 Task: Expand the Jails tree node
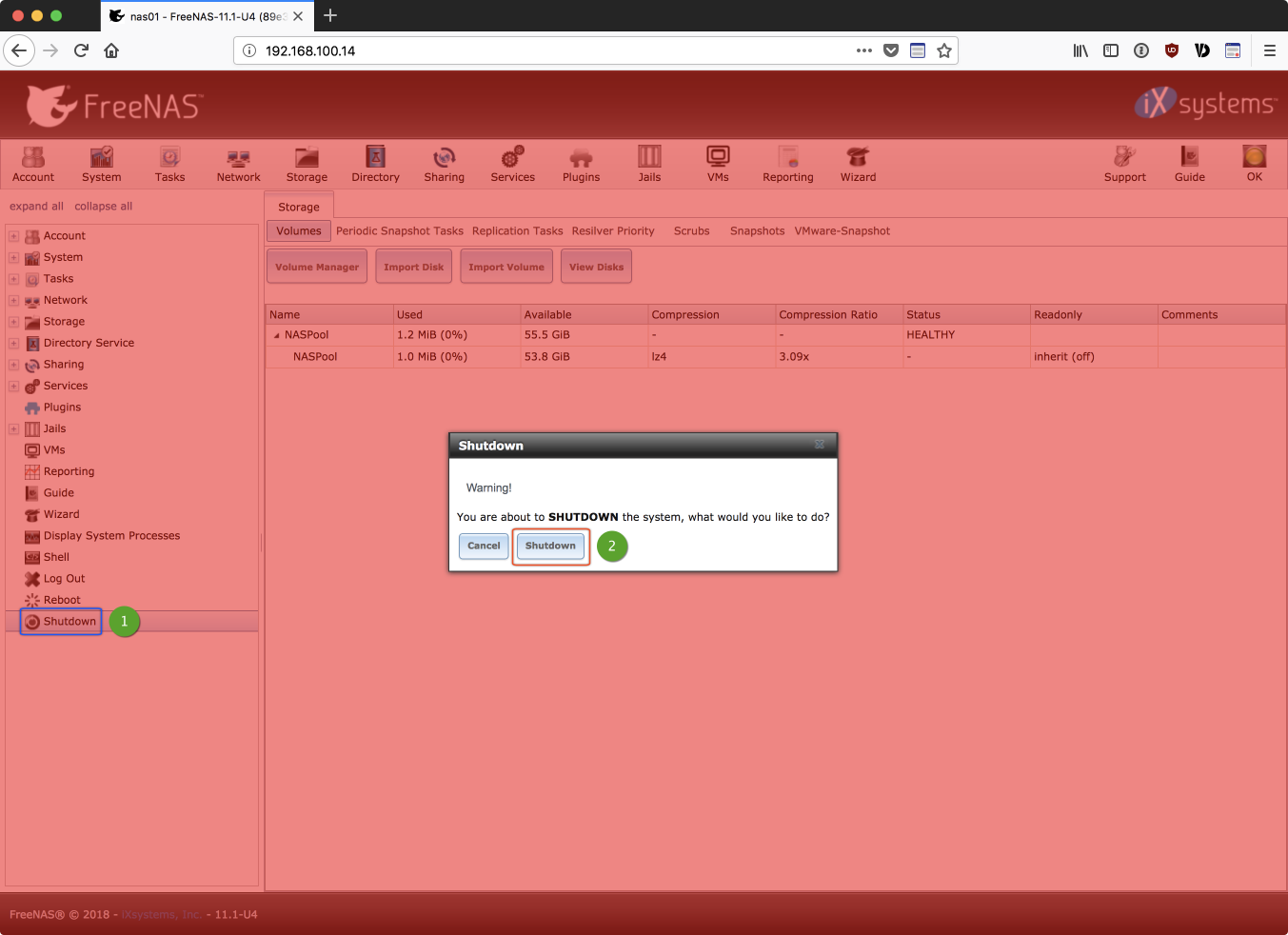click(13, 429)
